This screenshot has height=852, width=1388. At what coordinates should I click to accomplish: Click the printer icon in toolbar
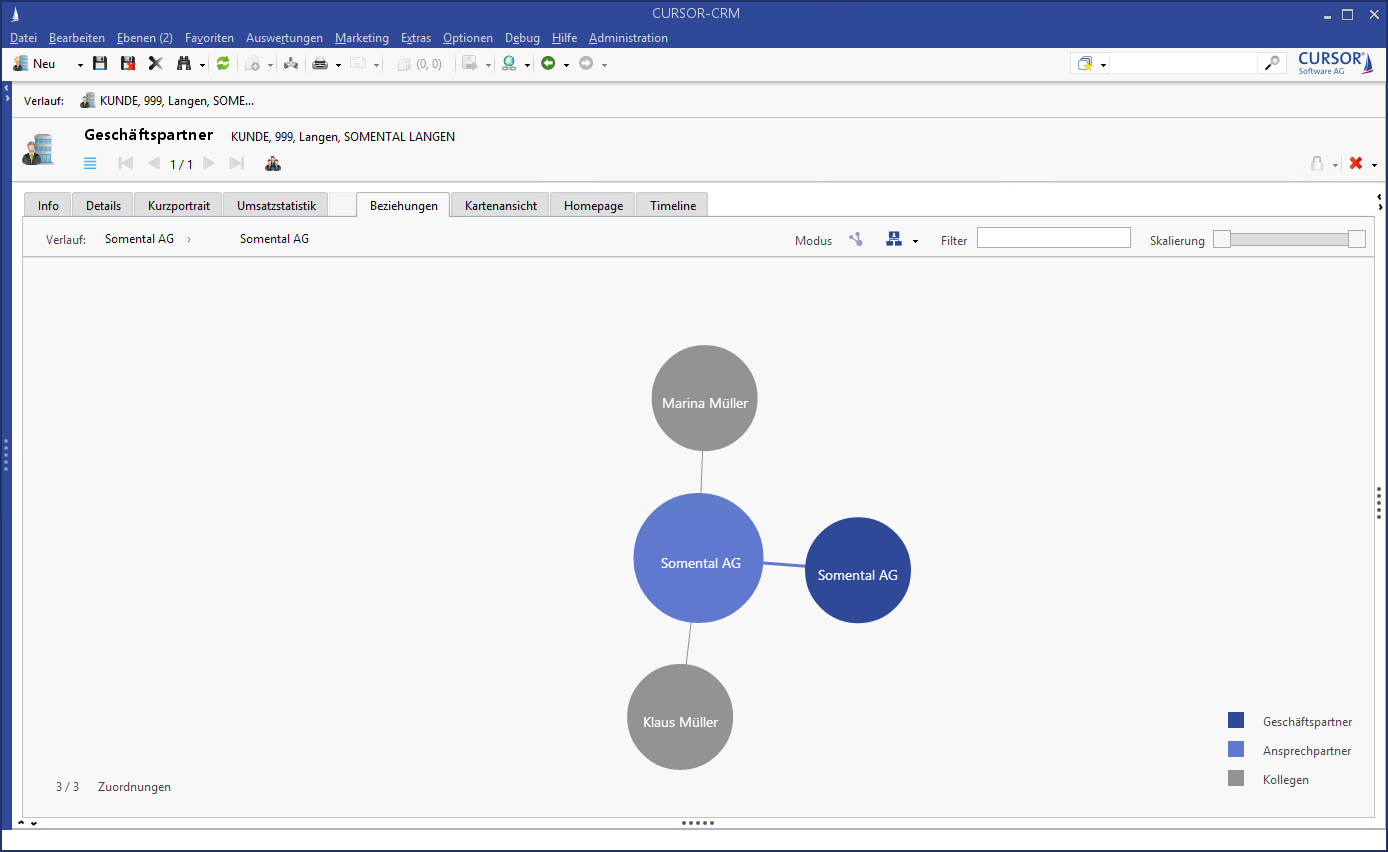320,63
